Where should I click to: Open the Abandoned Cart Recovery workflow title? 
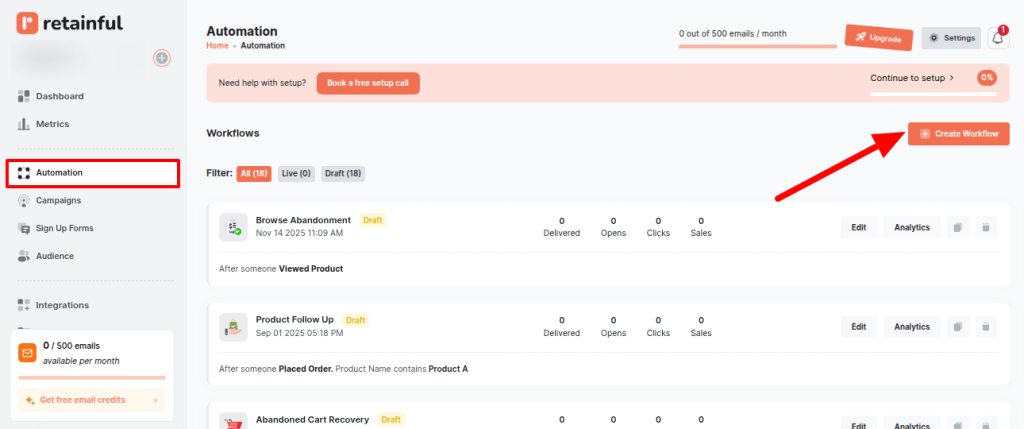point(312,419)
